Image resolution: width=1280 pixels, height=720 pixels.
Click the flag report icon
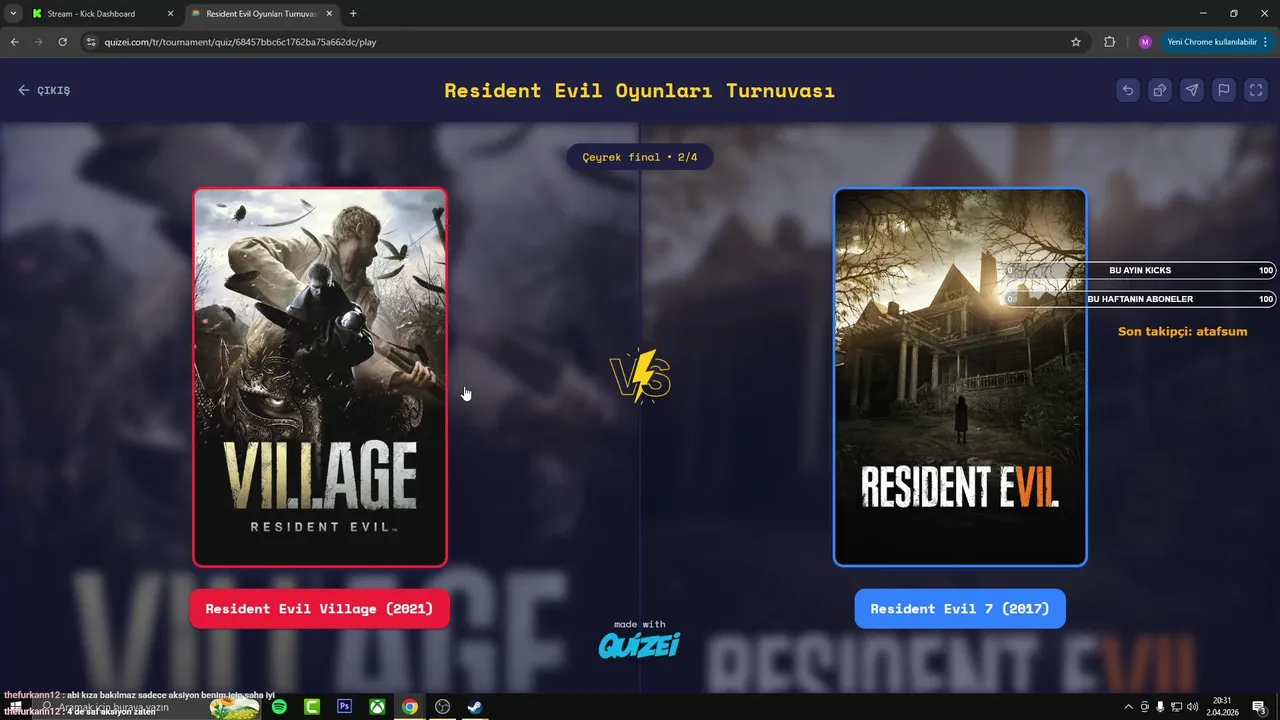click(1224, 90)
